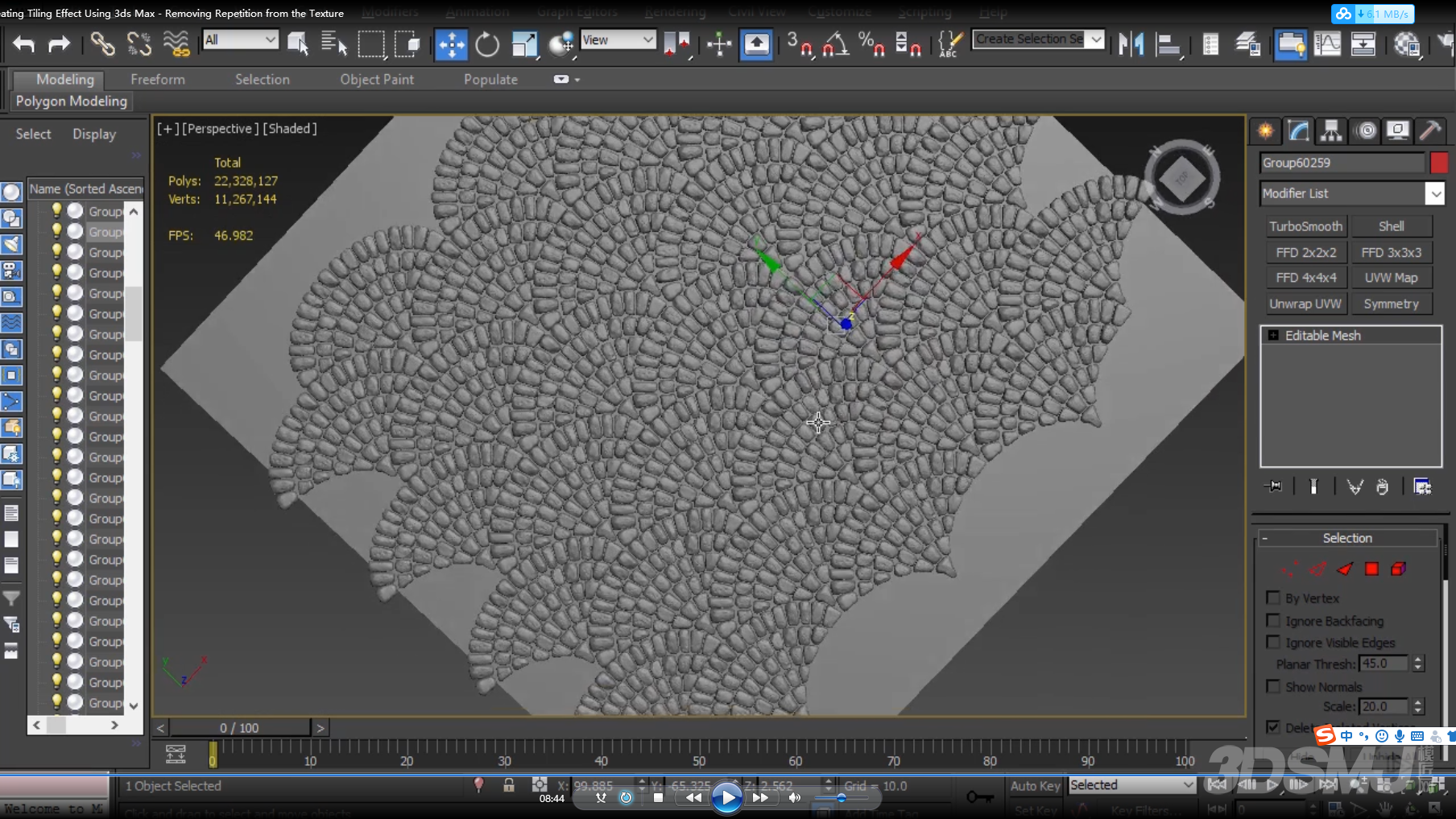Toggle the Auto Key button
Viewport: 1456px width, 819px height.
(1035, 786)
